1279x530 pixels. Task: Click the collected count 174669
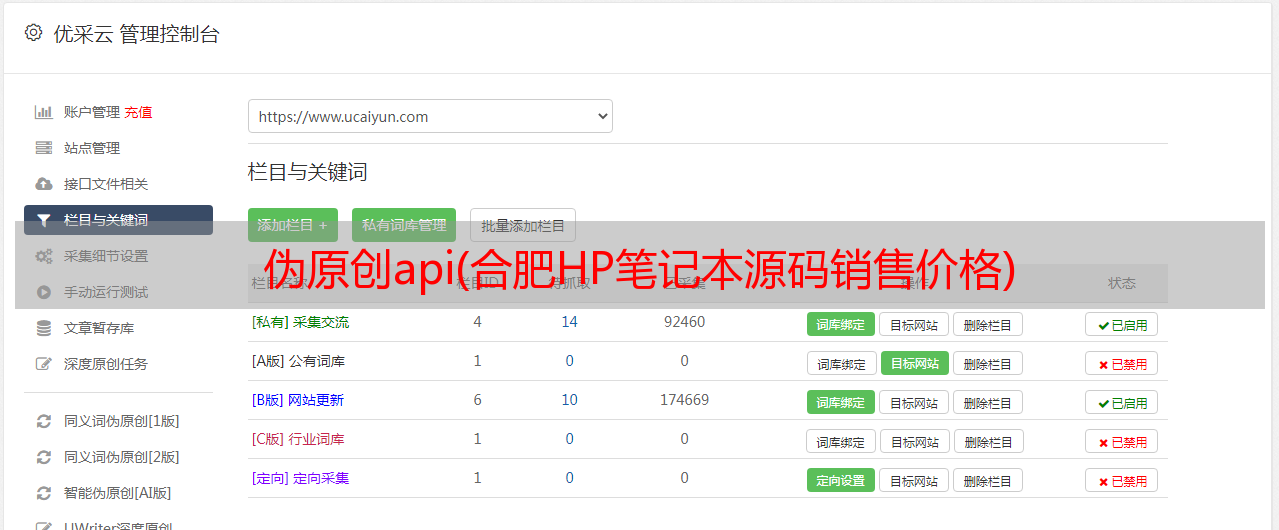pyautogui.click(x=684, y=400)
